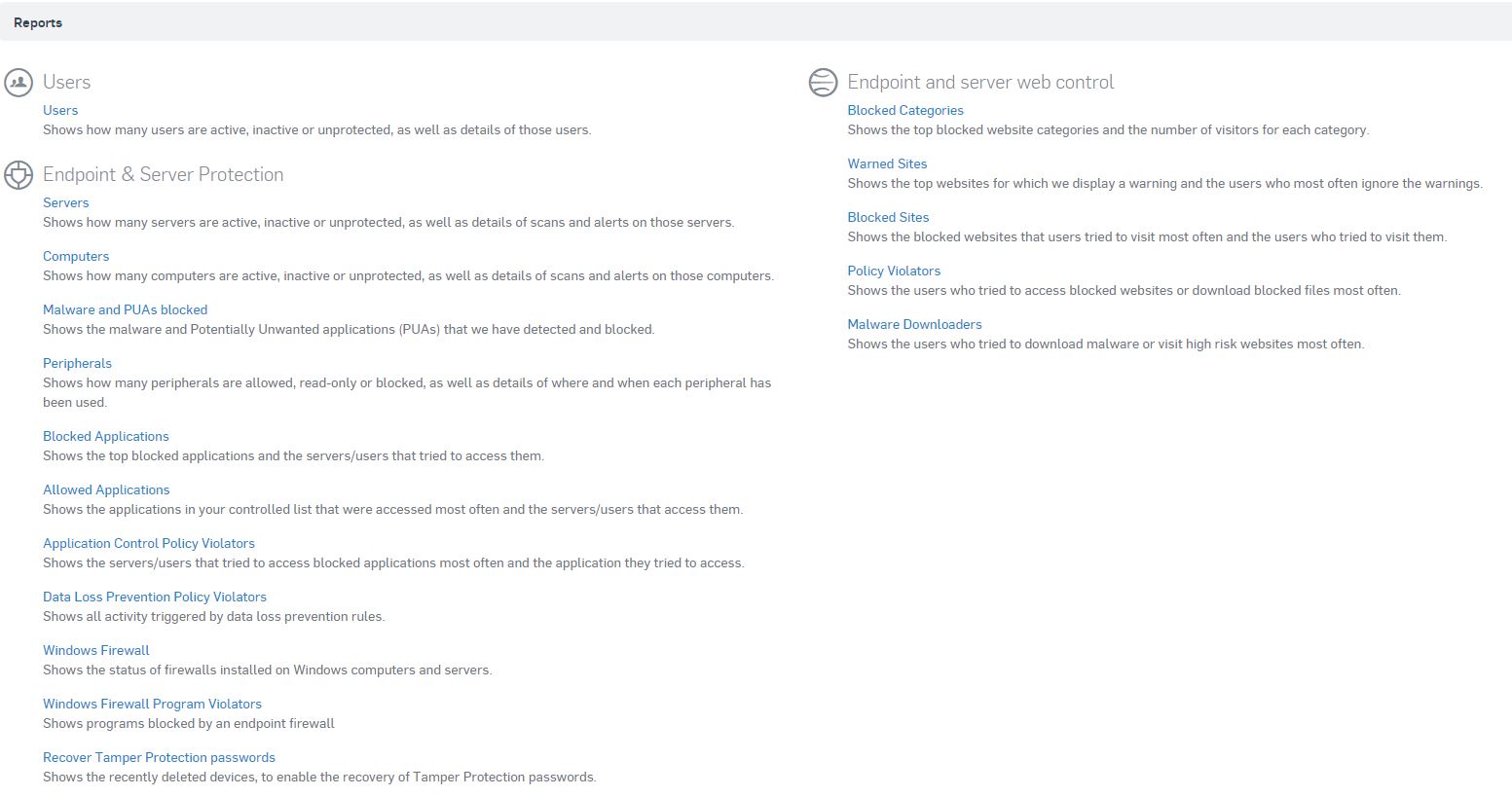1512x797 pixels.
Task: View the Windows Firewall report
Action: pos(96,650)
